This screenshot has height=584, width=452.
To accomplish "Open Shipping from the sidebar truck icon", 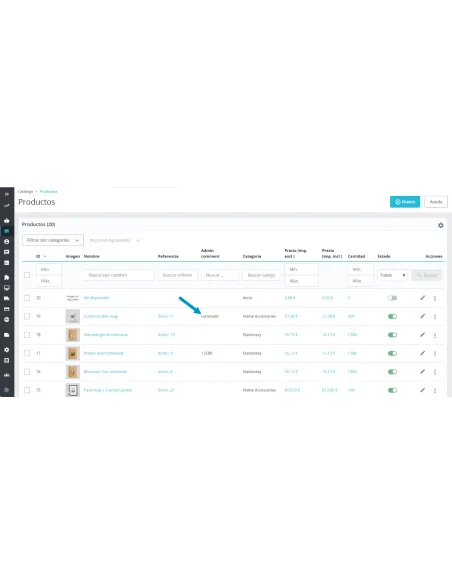I will (x=7, y=298).
